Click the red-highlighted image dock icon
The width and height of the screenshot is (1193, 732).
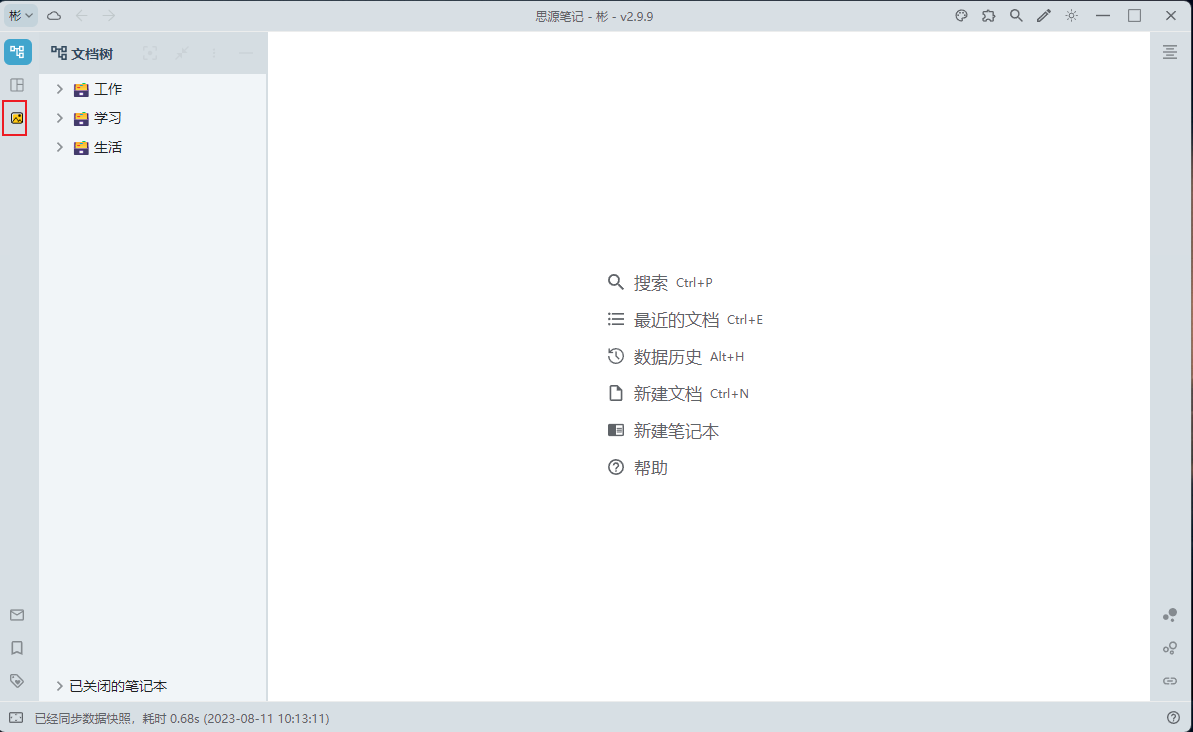[17, 119]
